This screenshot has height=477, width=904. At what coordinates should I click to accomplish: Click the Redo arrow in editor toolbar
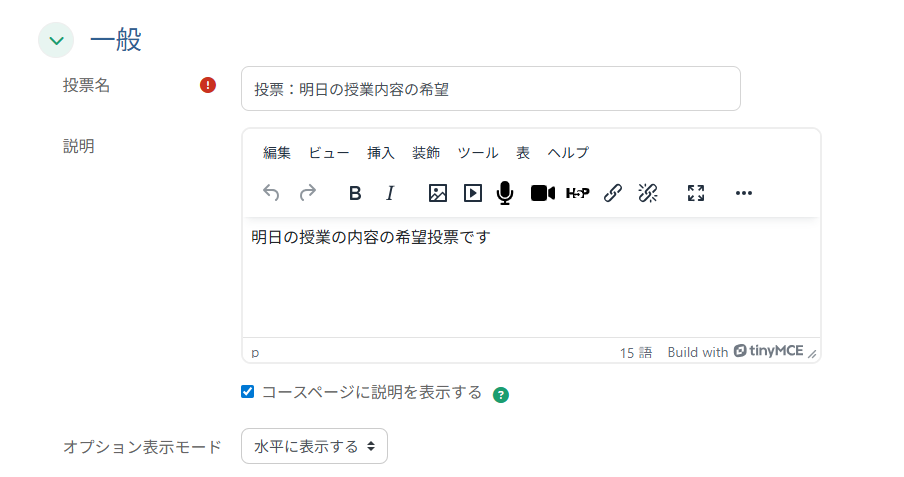point(308,193)
